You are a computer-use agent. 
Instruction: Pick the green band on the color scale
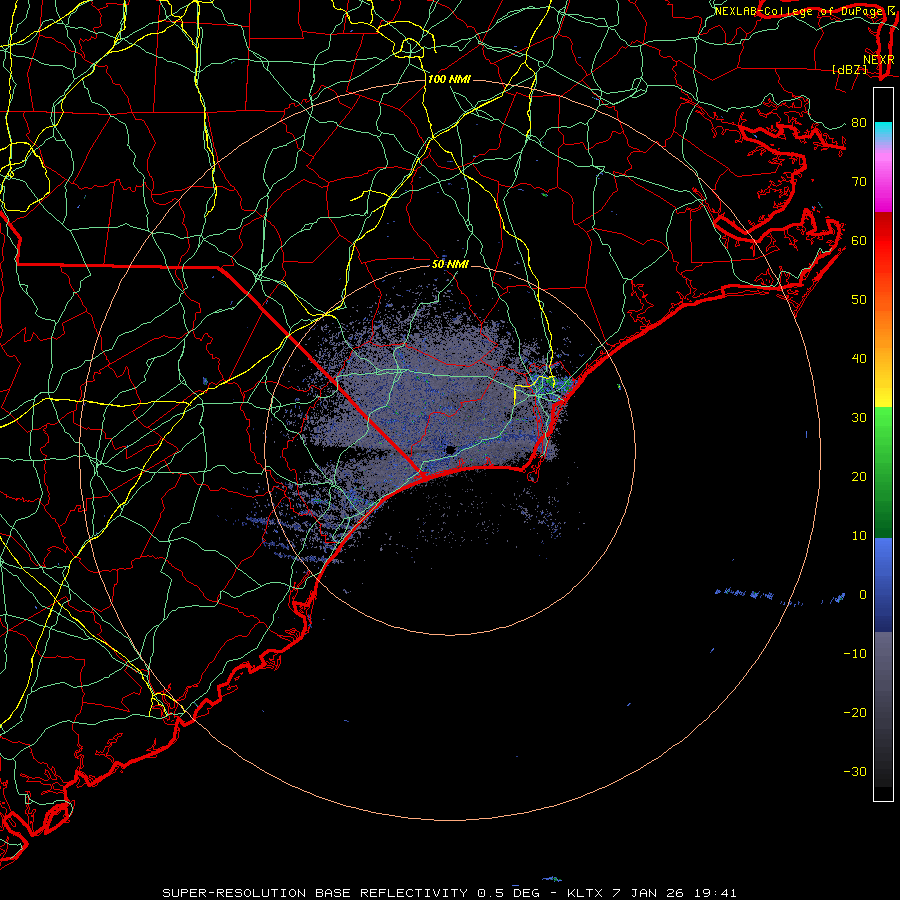coord(883,472)
